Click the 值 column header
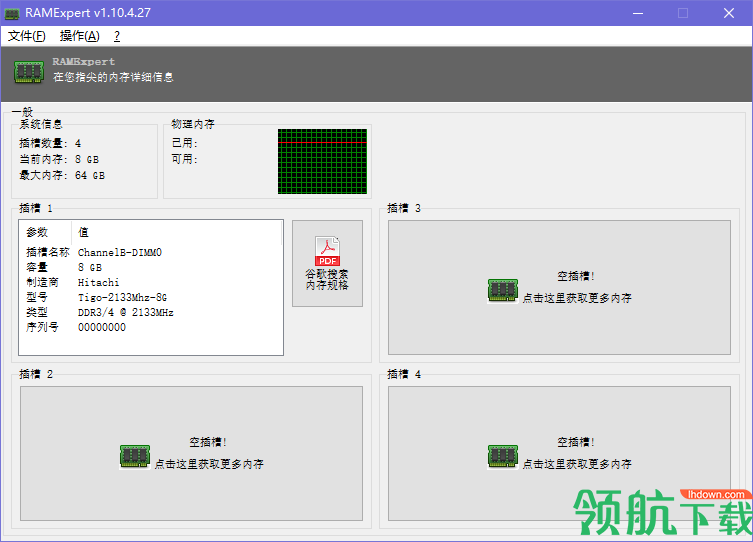The width and height of the screenshot is (753, 542). pyautogui.click(x=176, y=232)
